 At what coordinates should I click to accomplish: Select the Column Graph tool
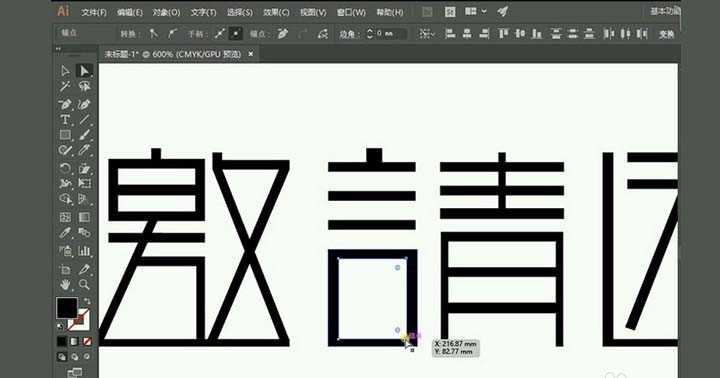click(x=84, y=251)
